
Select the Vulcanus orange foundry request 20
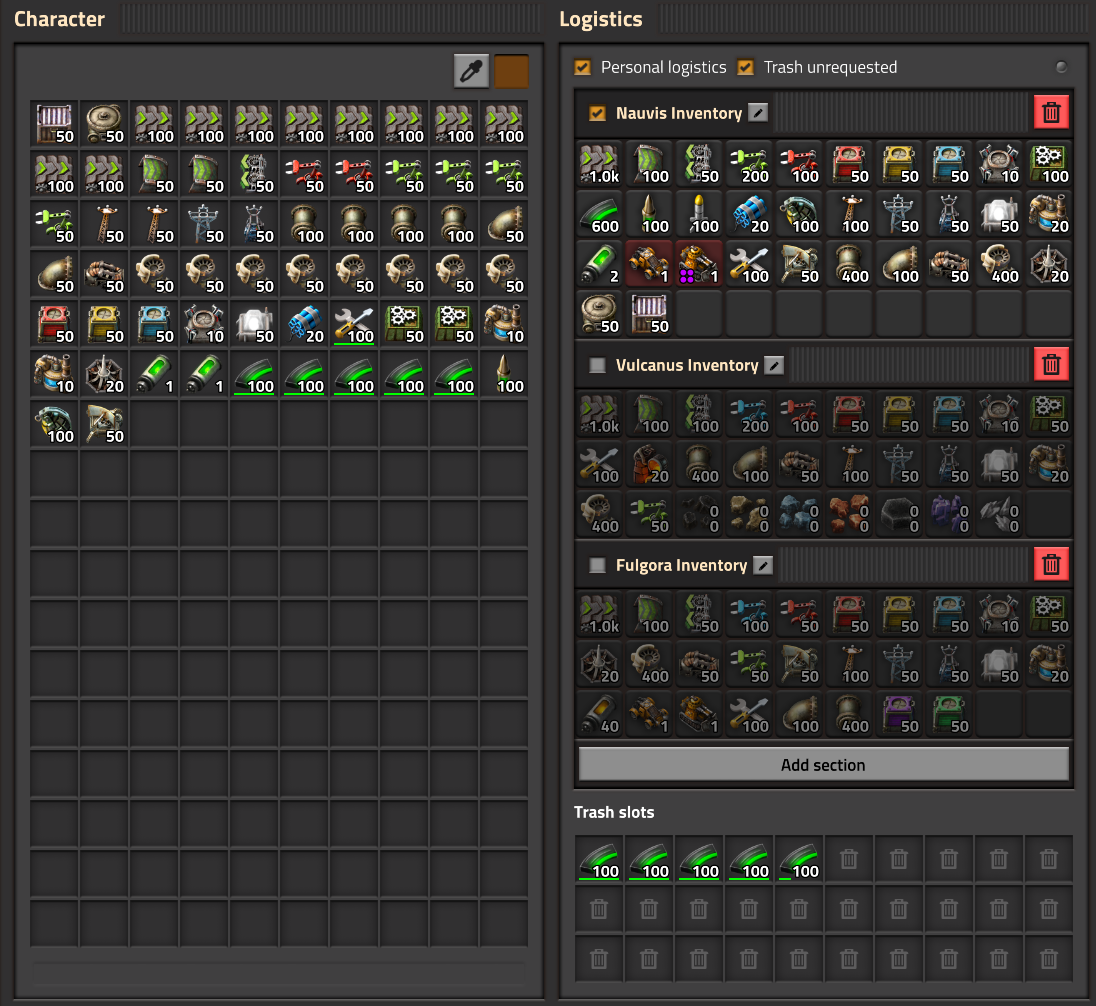pyautogui.click(x=650, y=465)
